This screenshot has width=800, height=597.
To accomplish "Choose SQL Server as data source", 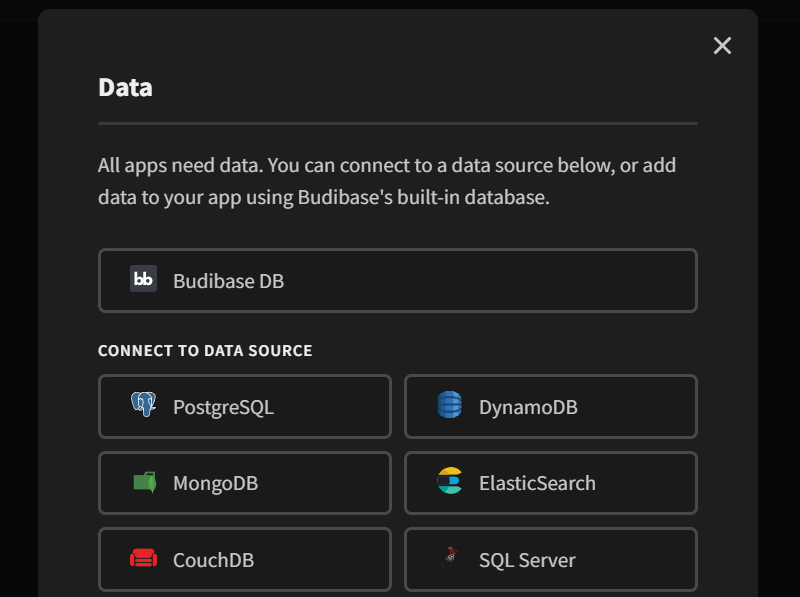I will (x=550, y=559).
